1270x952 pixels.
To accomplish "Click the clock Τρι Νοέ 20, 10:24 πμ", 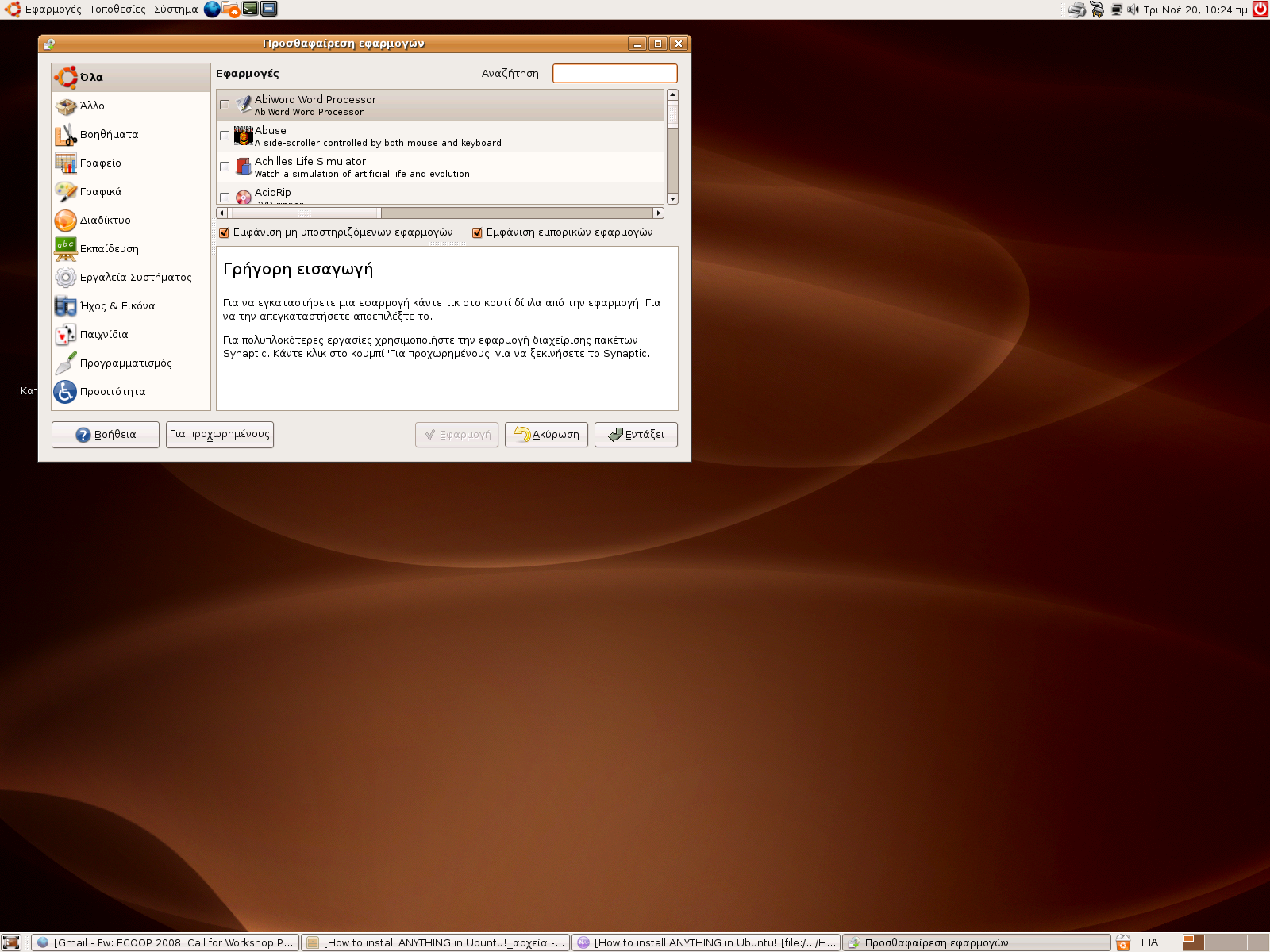I will pyautogui.click(x=1195, y=10).
